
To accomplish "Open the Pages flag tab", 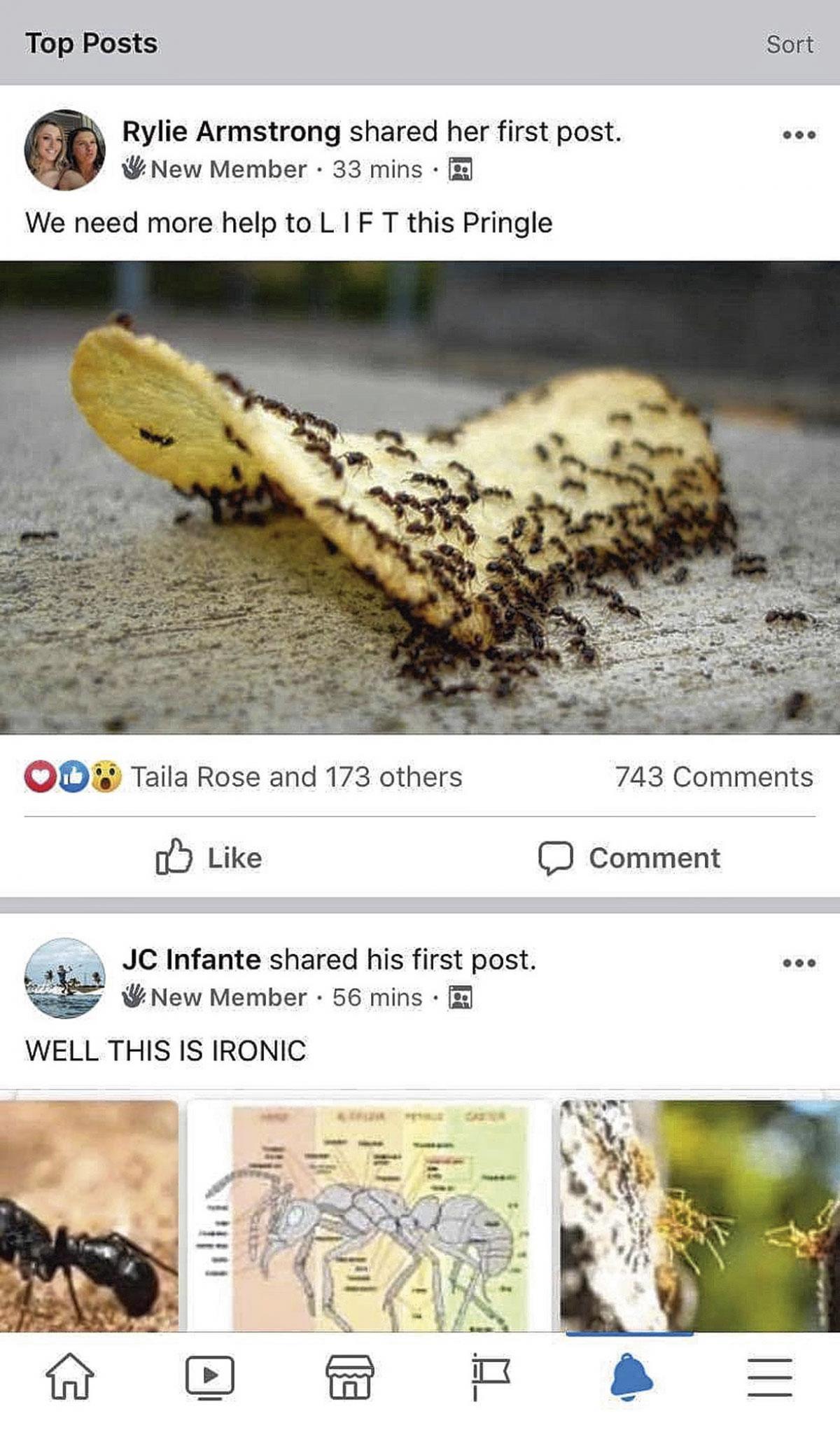I will (490, 1376).
